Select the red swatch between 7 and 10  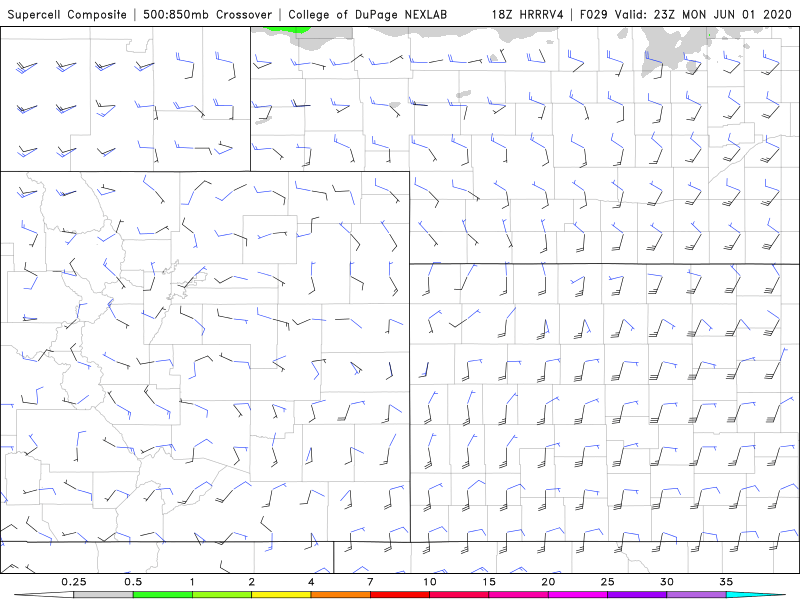pyautogui.click(x=399, y=595)
